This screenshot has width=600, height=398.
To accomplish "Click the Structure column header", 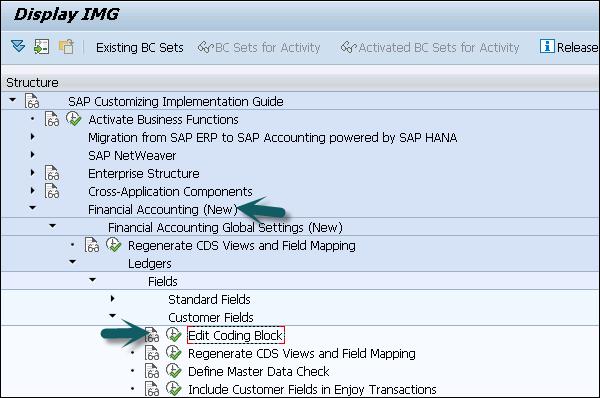I will pyautogui.click(x=33, y=82).
